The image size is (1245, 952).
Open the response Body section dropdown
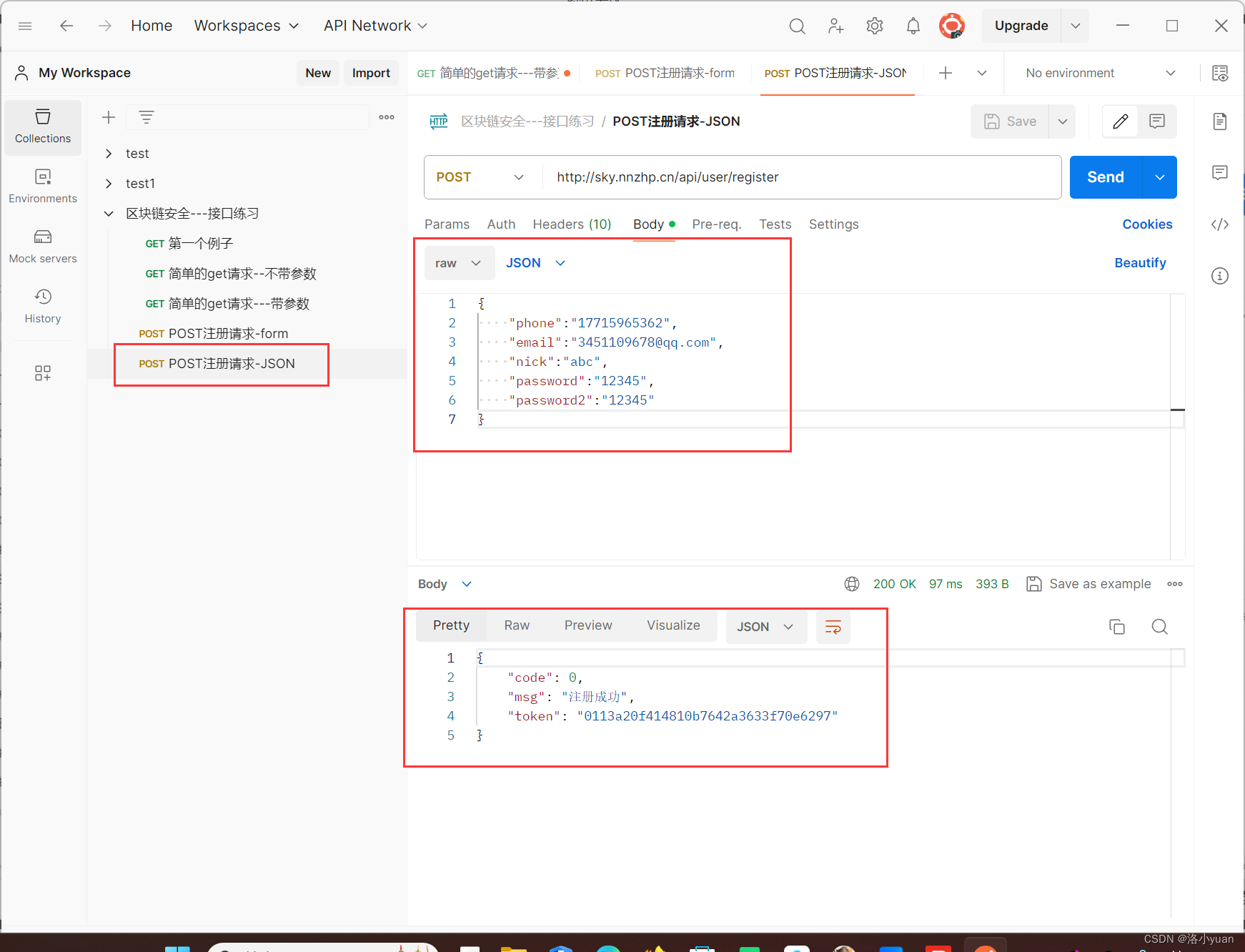pyautogui.click(x=445, y=584)
